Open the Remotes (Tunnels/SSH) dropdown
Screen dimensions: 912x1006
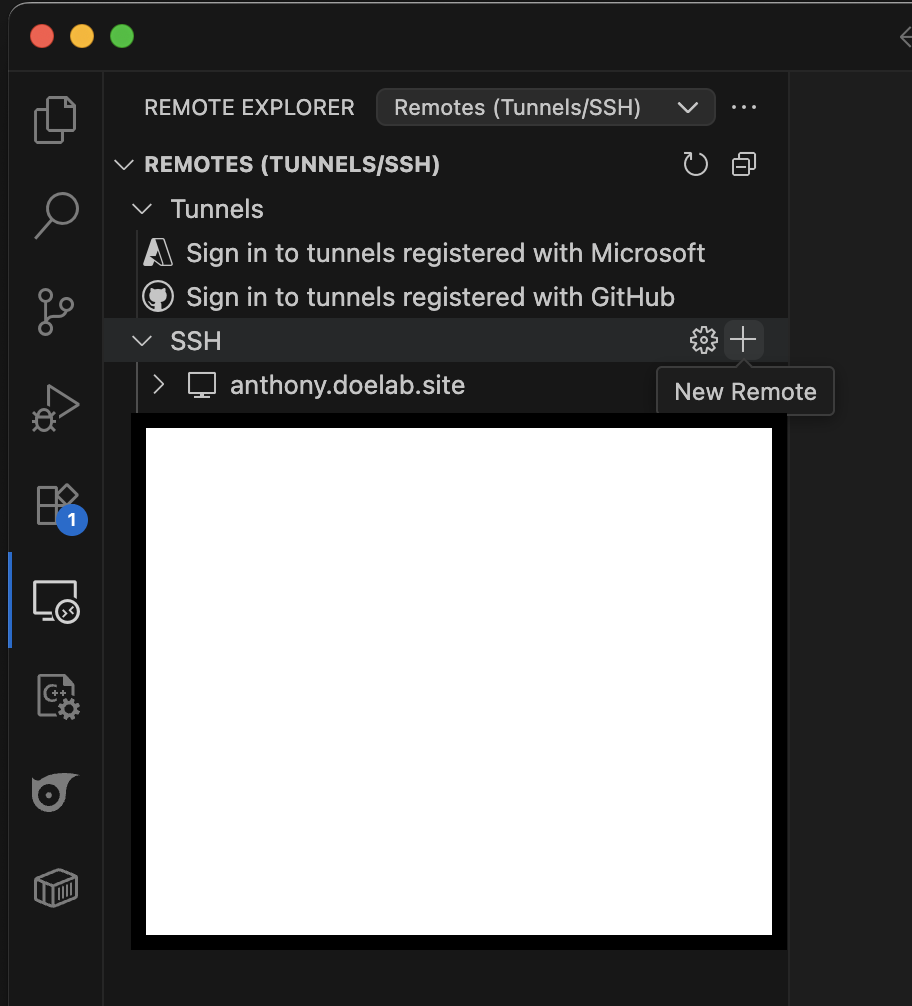tap(546, 107)
